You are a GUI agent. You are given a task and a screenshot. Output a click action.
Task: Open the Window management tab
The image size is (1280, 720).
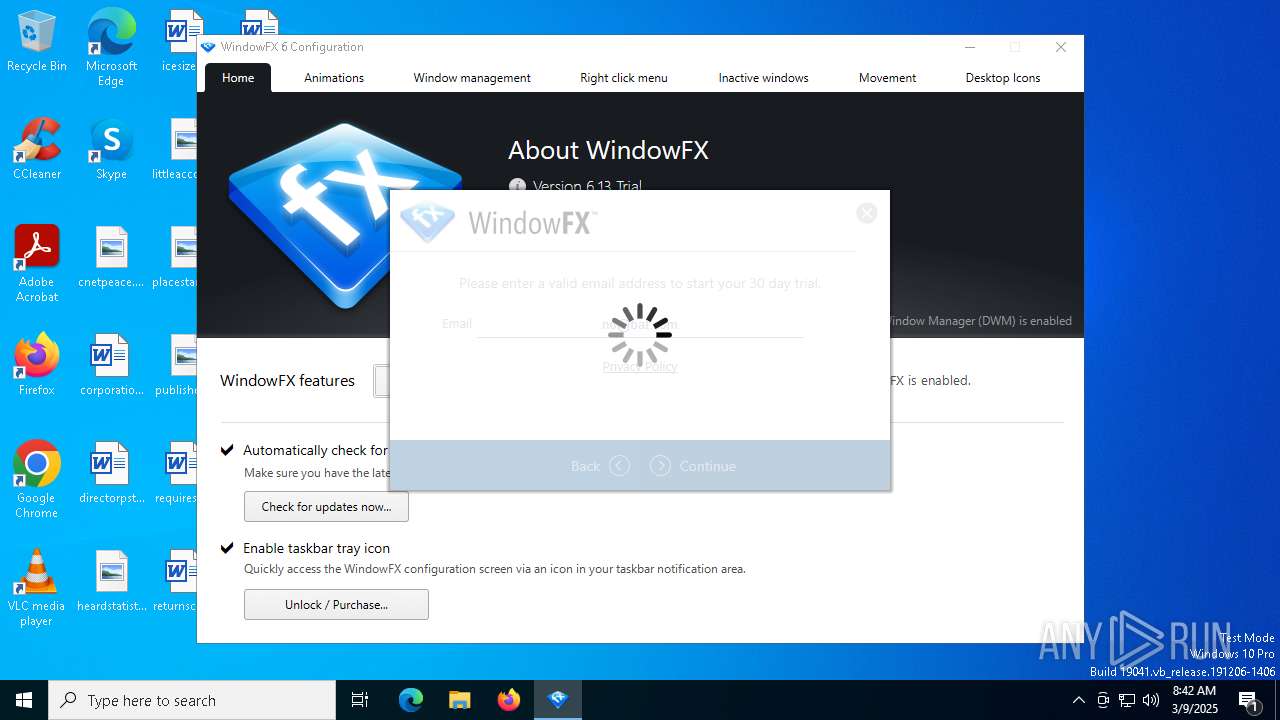[472, 78]
